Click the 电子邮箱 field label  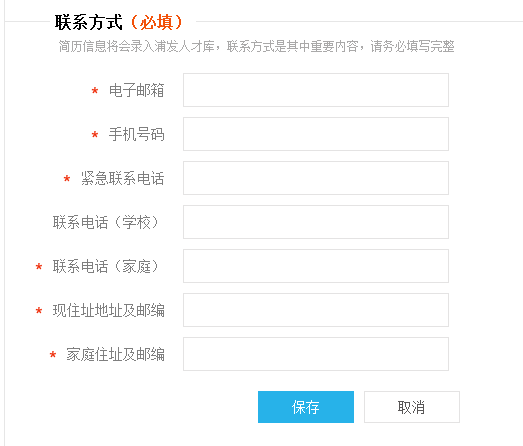pos(136,90)
